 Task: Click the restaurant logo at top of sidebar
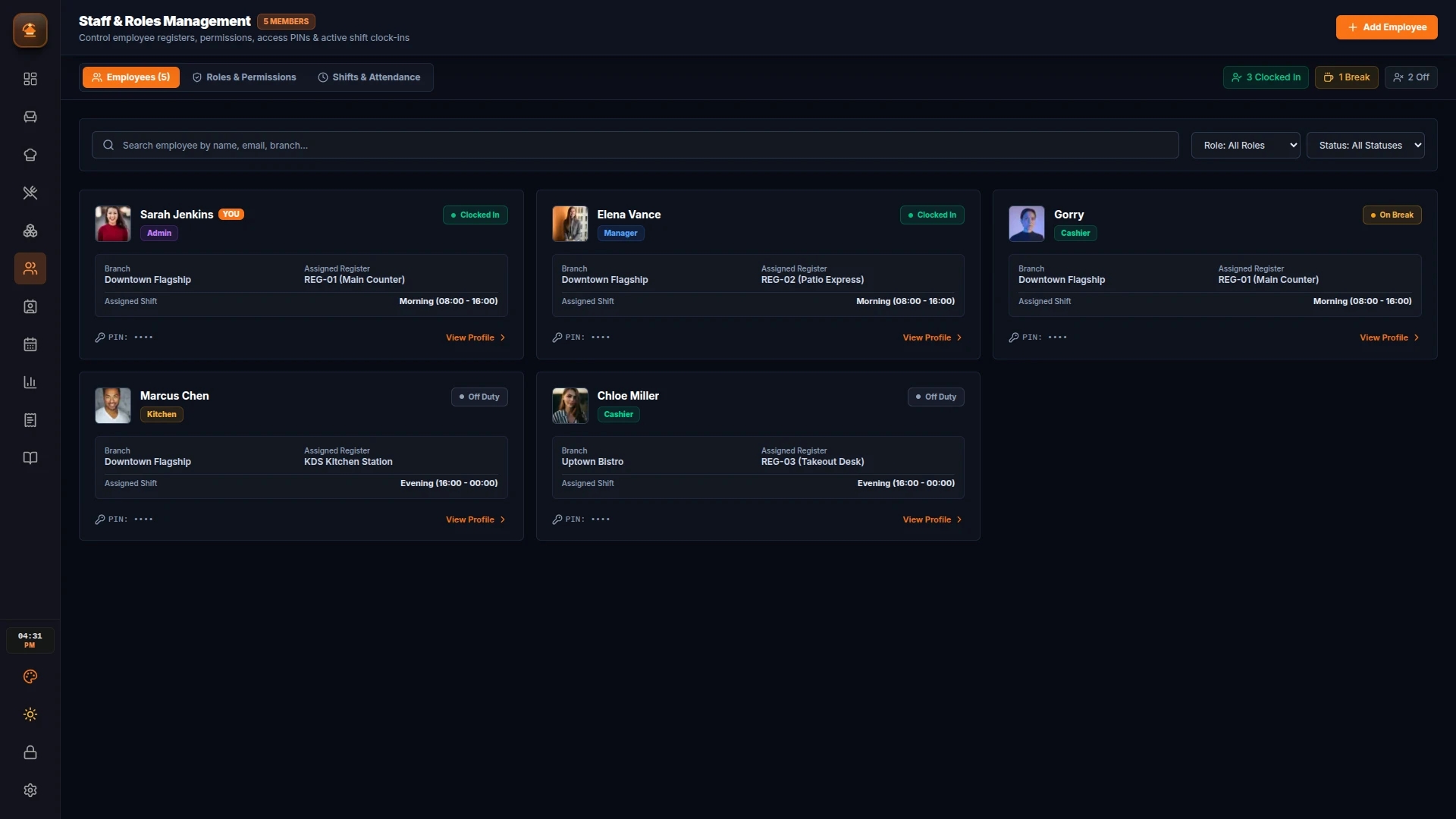[30, 30]
